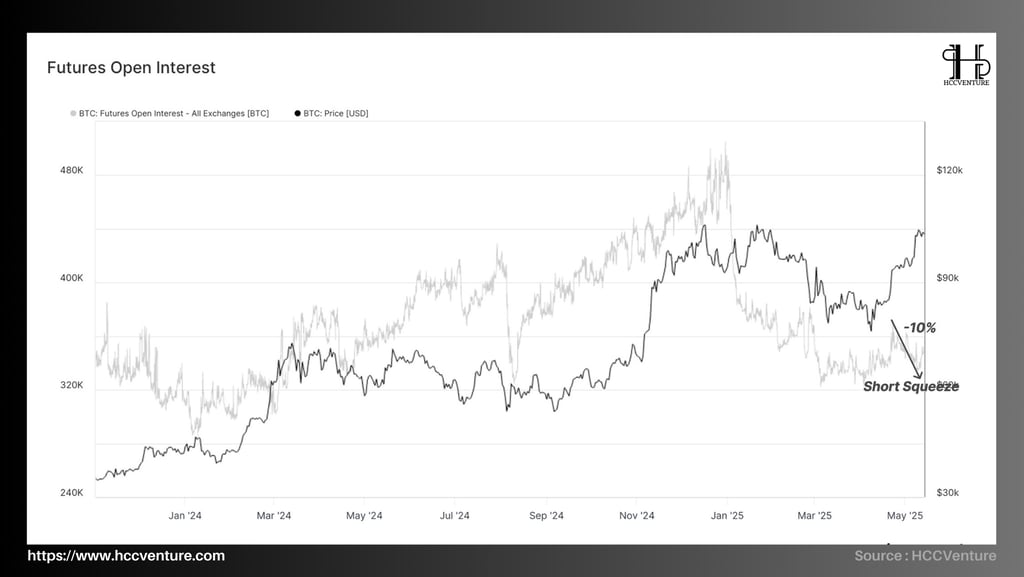Select the Futures Open Interest chart title
Image resolution: width=1024 pixels, height=577 pixels.
pyautogui.click(x=131, y=68)
